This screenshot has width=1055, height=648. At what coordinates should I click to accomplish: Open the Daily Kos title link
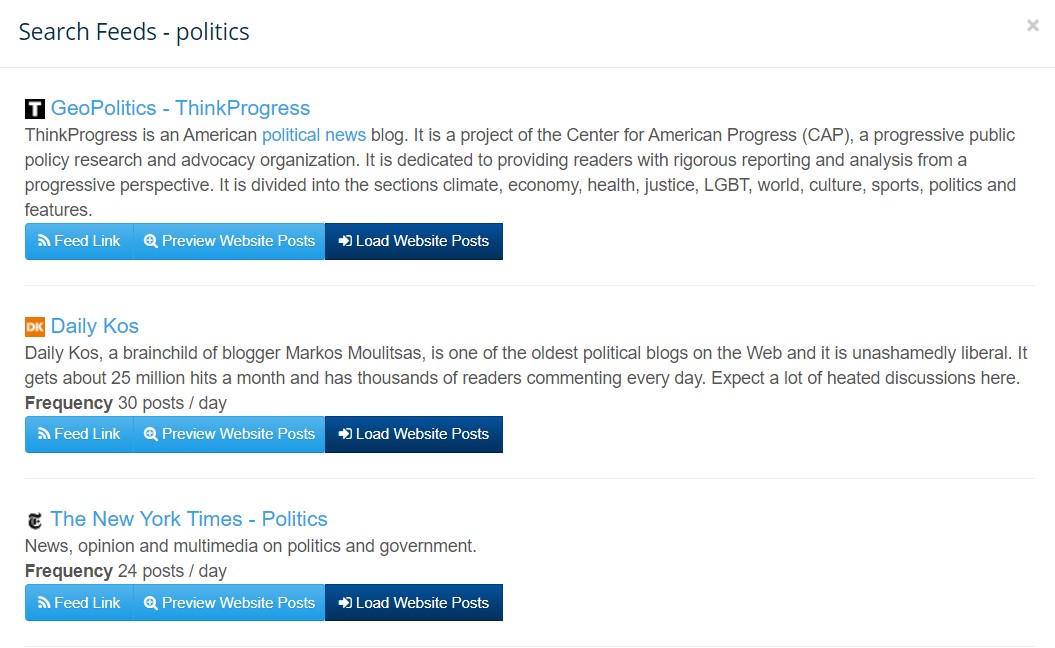pyautogui.click(x=95, y=326)
